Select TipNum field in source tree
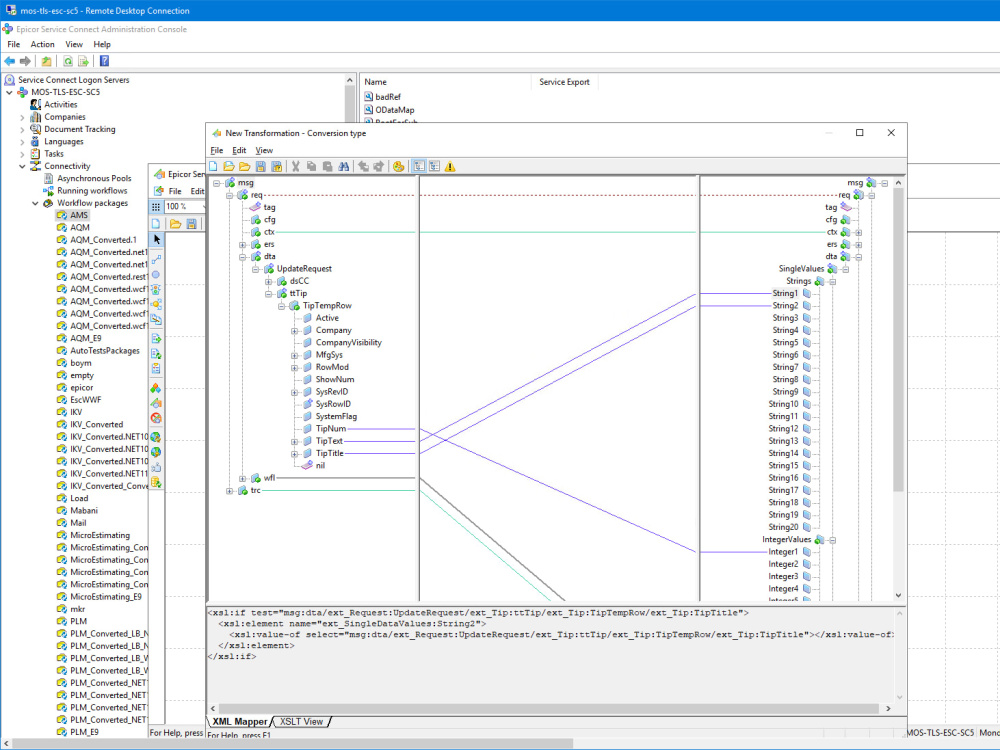1000x750 pixels. coord(330,429)
